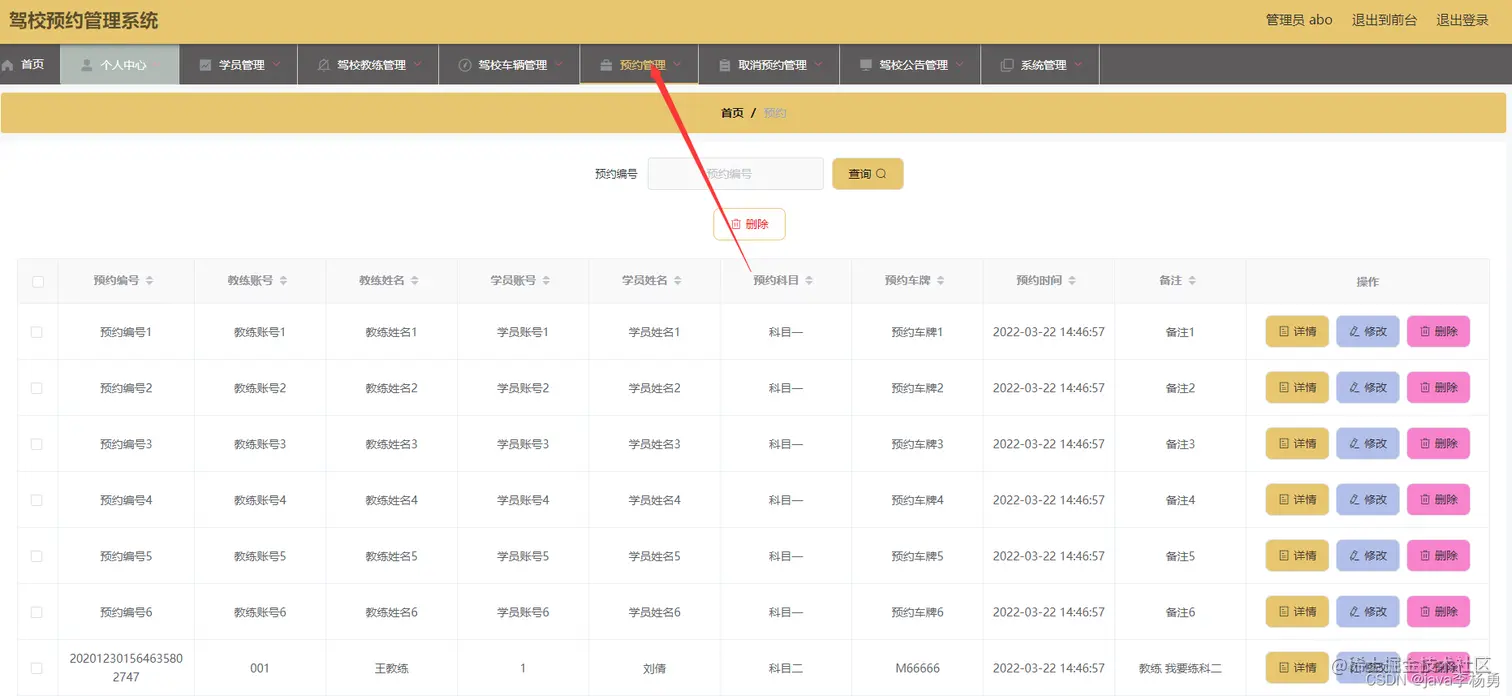
Task: Click the 退出到前台 link
Action: (1384, 20)
